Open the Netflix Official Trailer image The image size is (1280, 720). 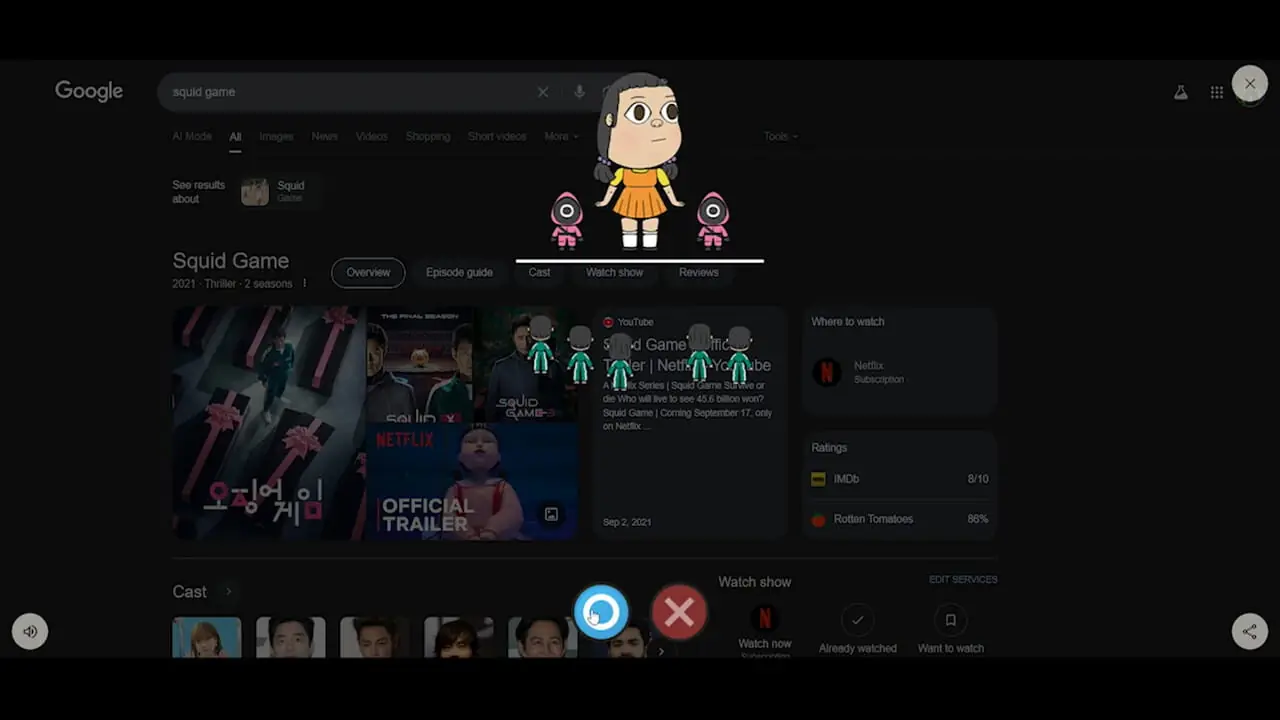472,481
